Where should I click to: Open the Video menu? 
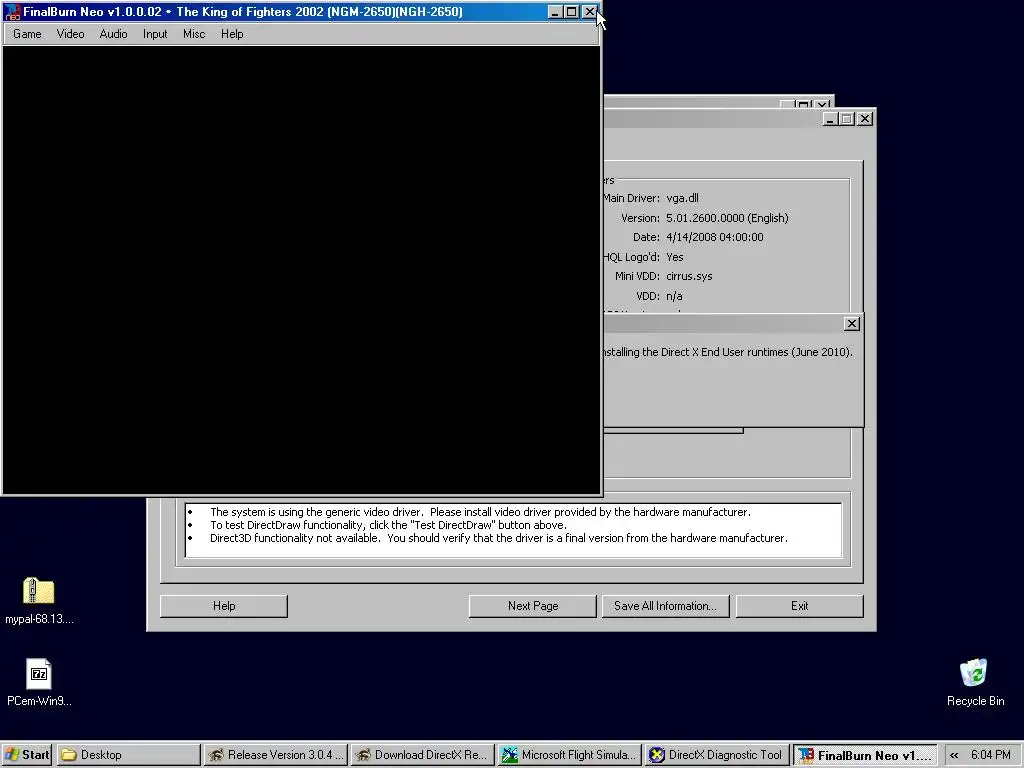(x=70, y=34)
